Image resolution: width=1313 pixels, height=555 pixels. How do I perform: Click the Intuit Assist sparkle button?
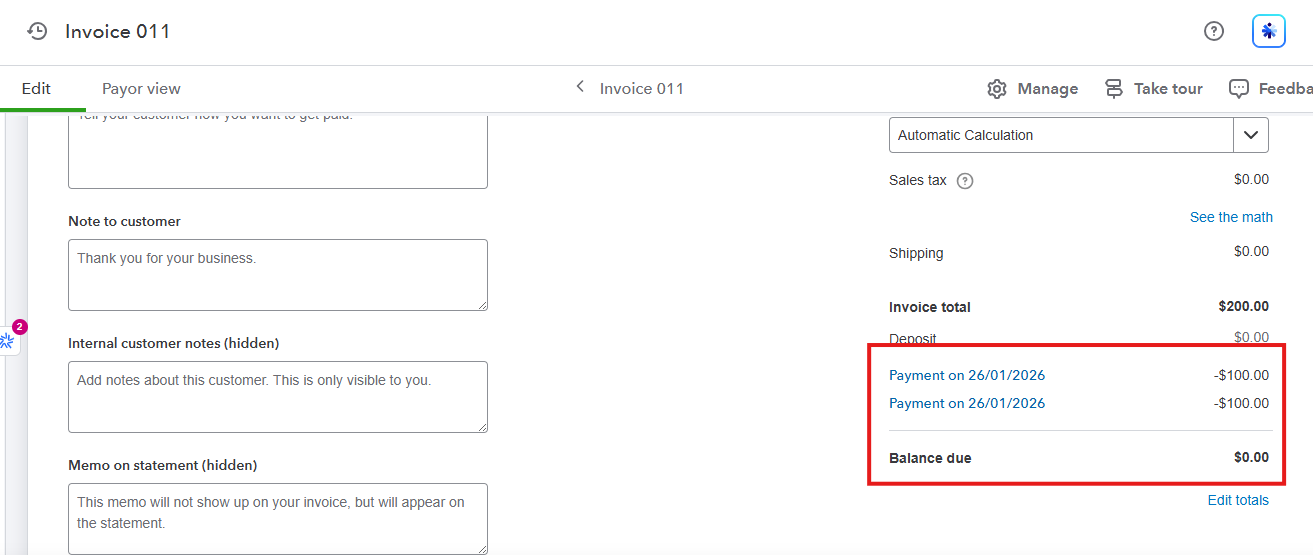pos(1269,31)
